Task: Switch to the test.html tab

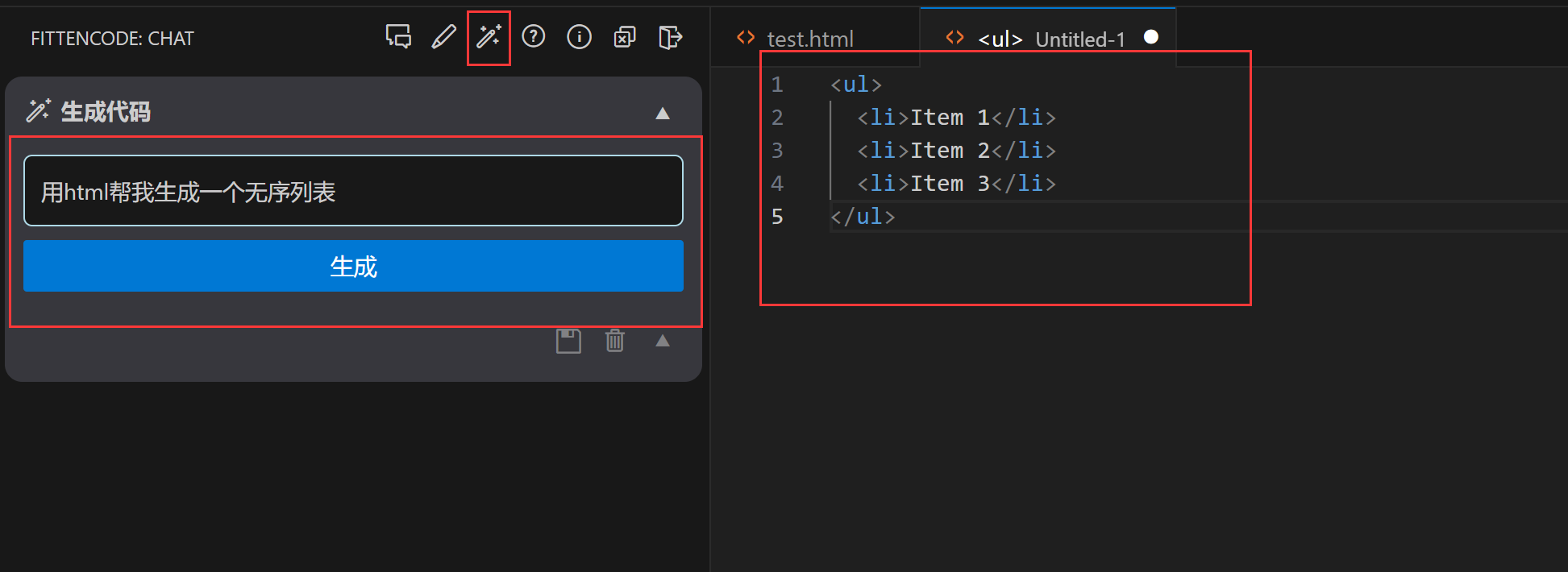Action: pos(809,39)
